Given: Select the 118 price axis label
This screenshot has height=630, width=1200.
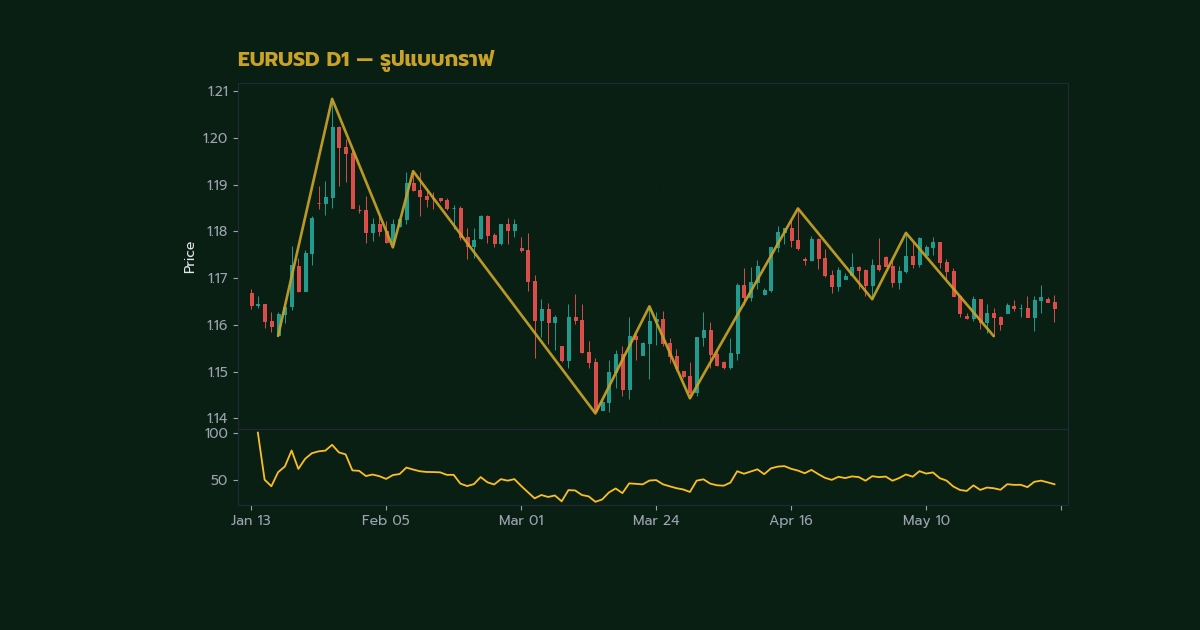Looking at the screenshot, I should click(x=218, y=231).
